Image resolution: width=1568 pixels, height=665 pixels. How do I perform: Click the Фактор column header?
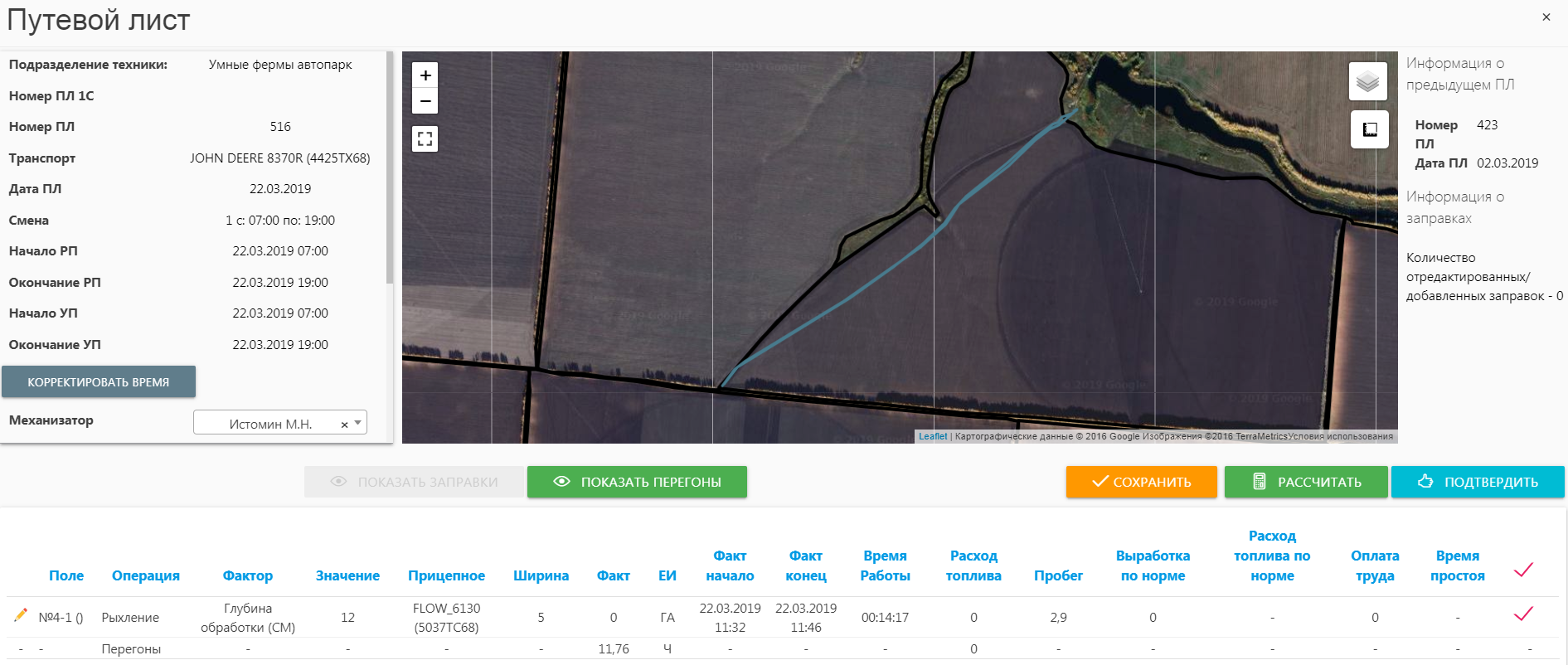pos(247,575)
